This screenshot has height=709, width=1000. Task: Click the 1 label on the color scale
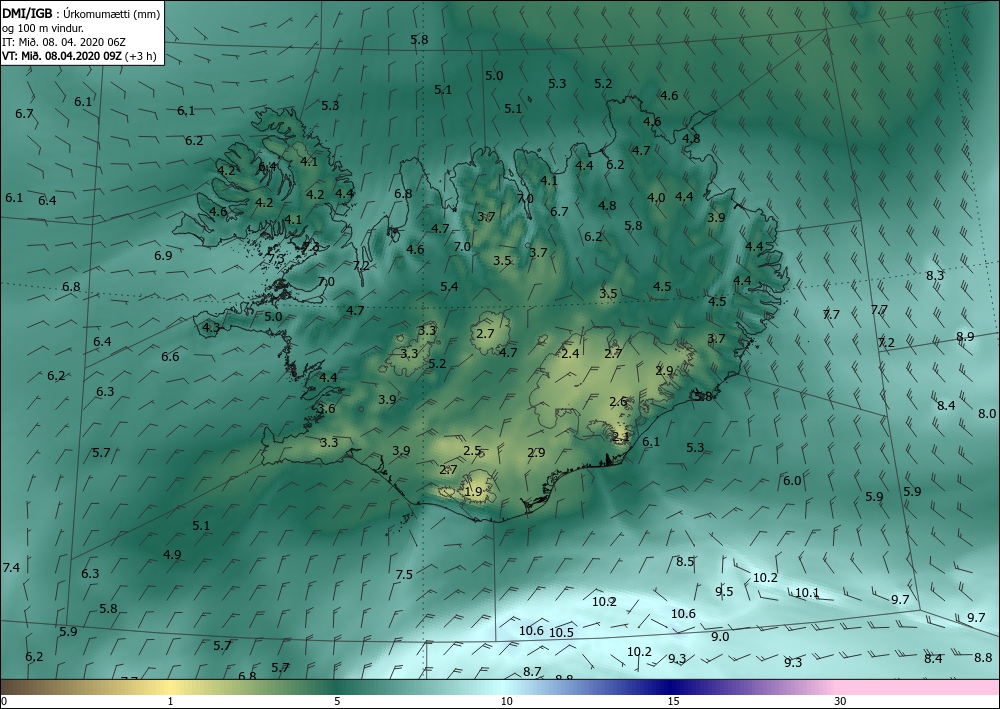(170, 701)
